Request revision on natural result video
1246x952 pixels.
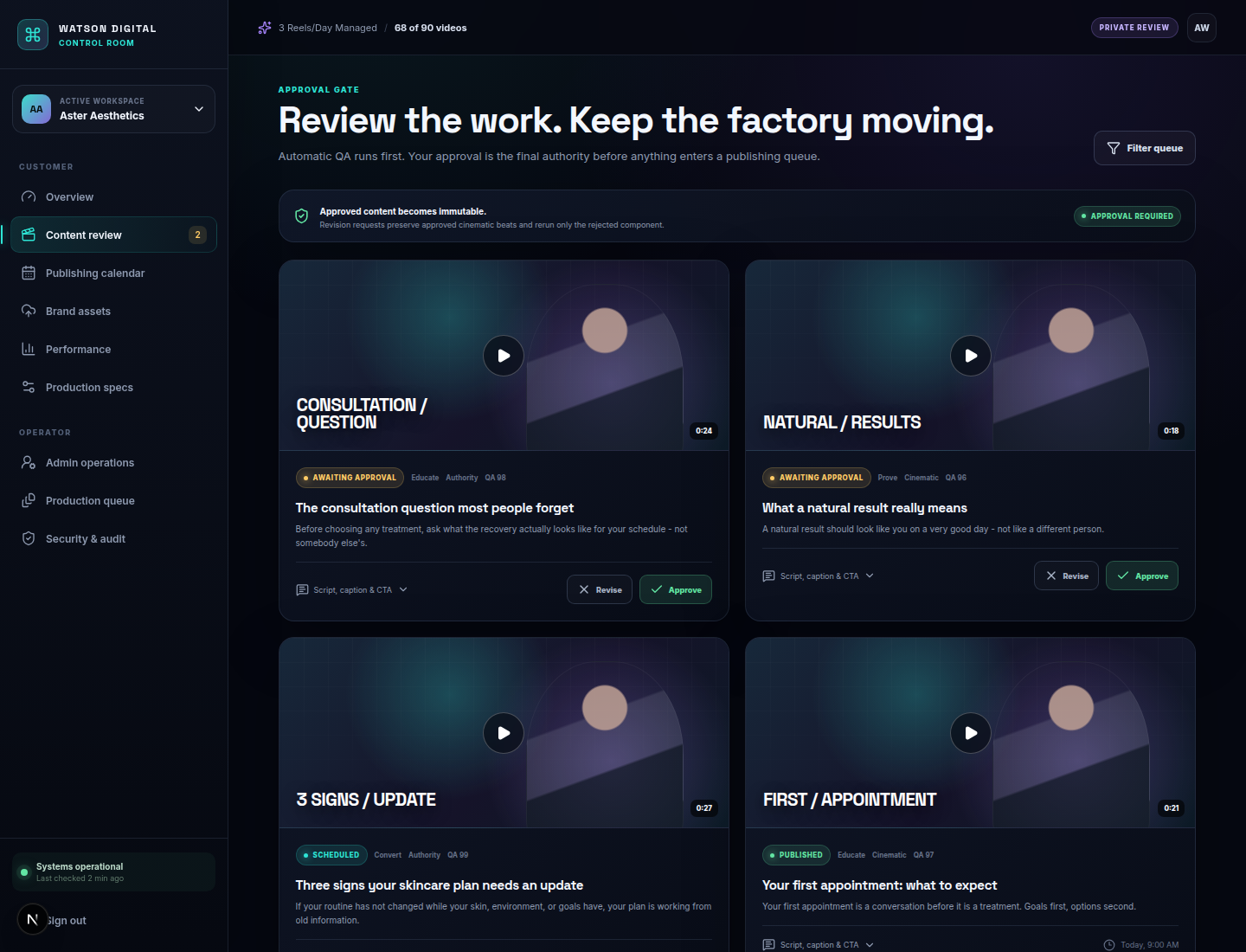tap(1067, 576)
